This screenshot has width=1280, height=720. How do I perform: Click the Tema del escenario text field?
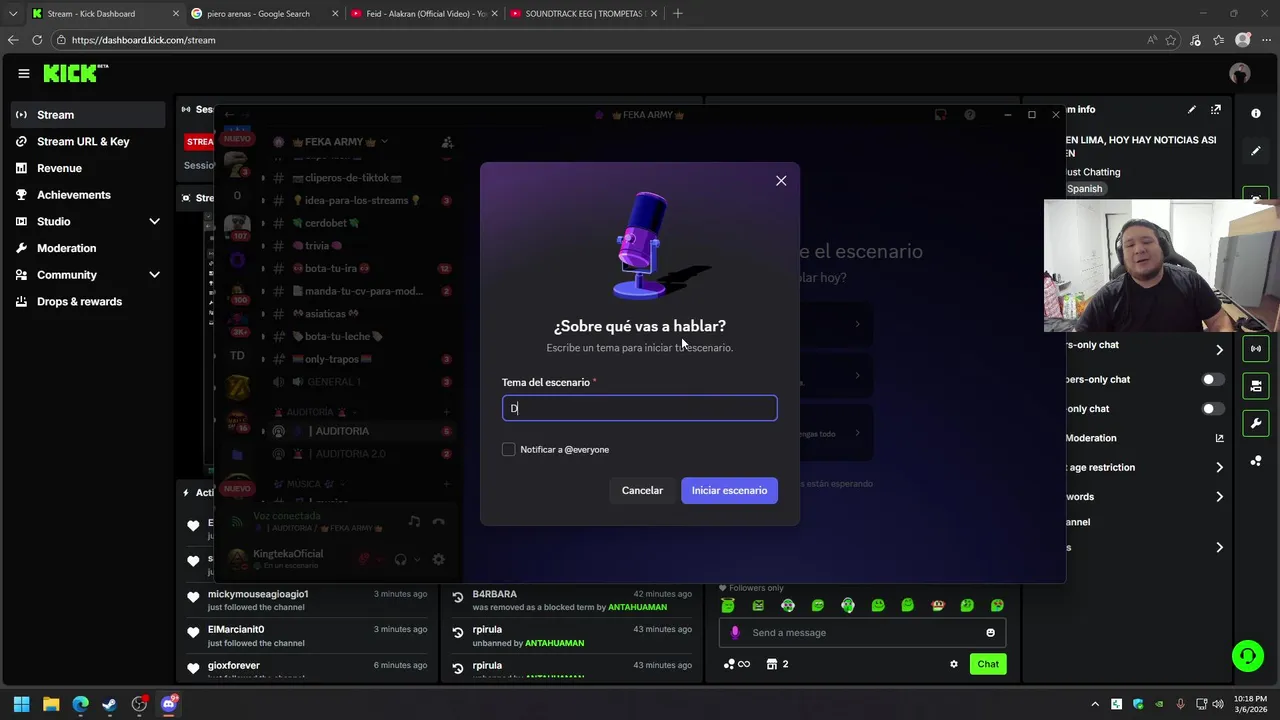[x=639, y=408]
